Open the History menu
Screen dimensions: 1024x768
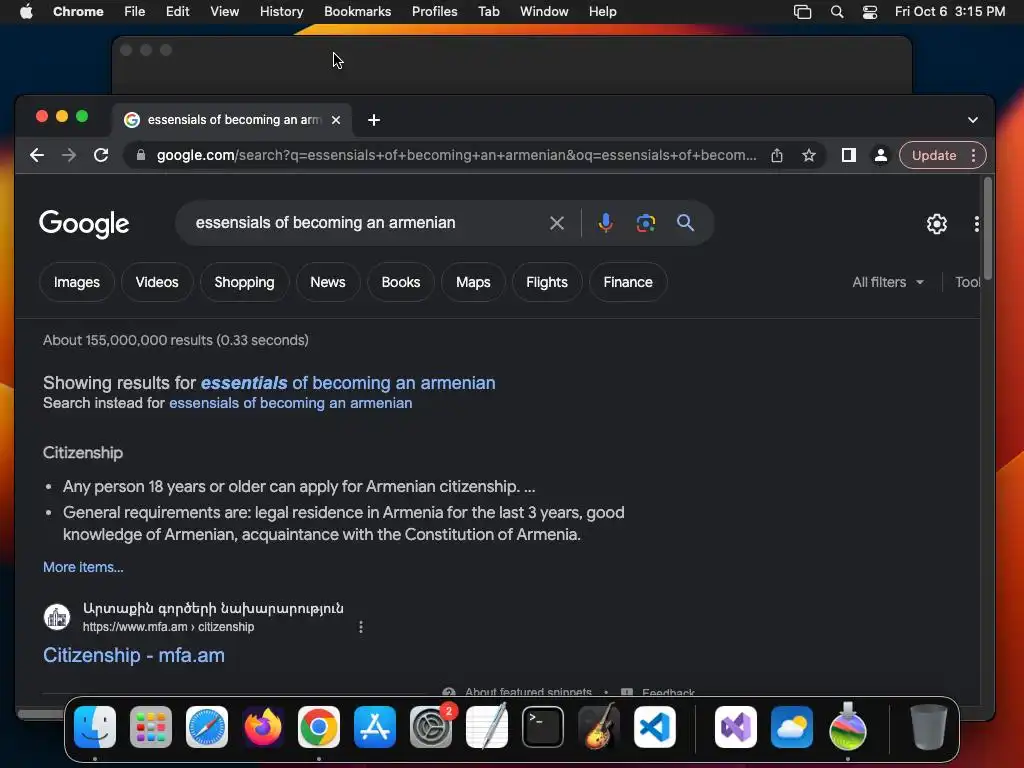[x=281, y=12]
